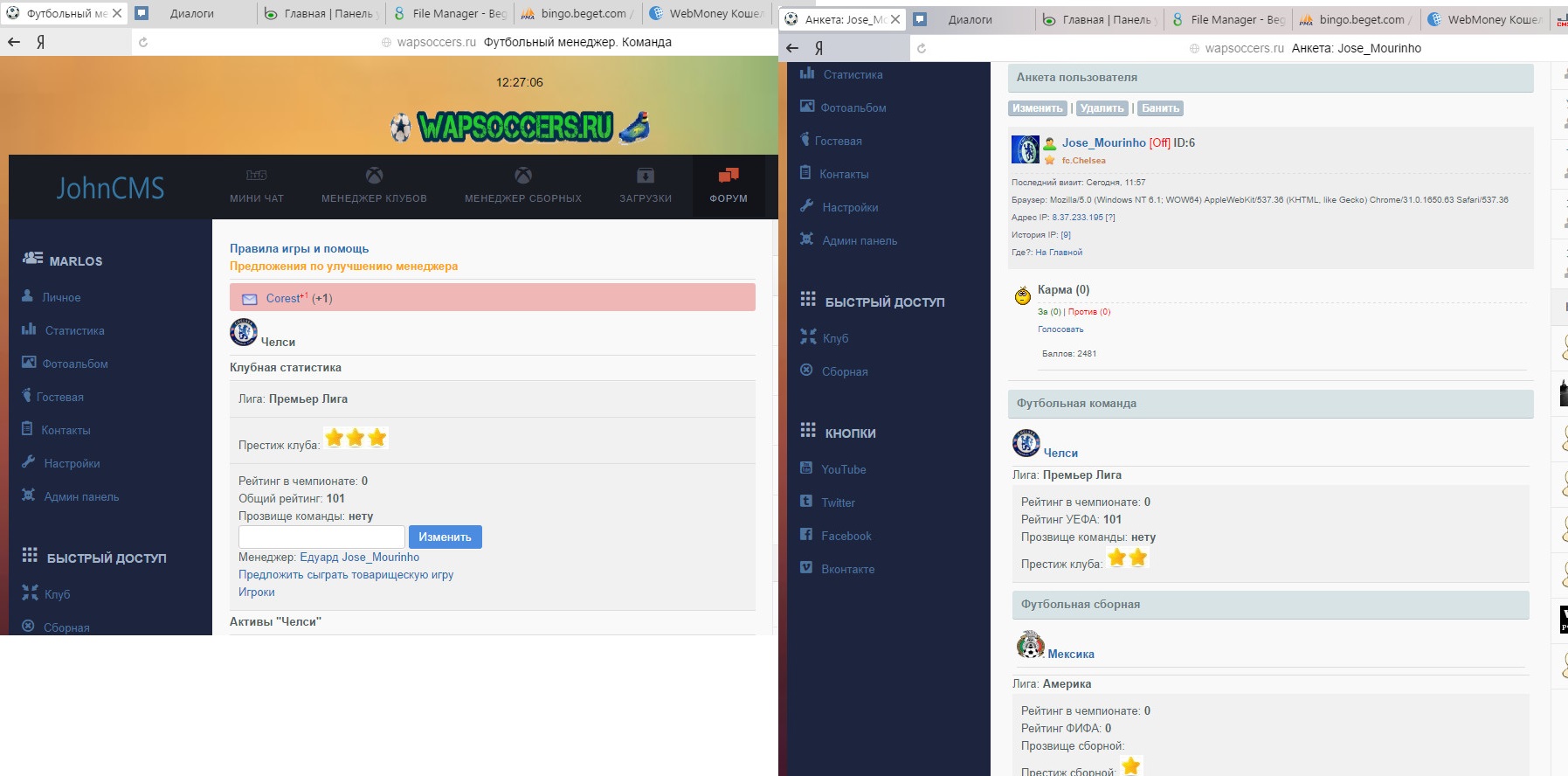The height and width of the screenshot is (776, 1568).
Task: Open МИНИ ЧАТ in the top navigation
Action: point(257,187)
